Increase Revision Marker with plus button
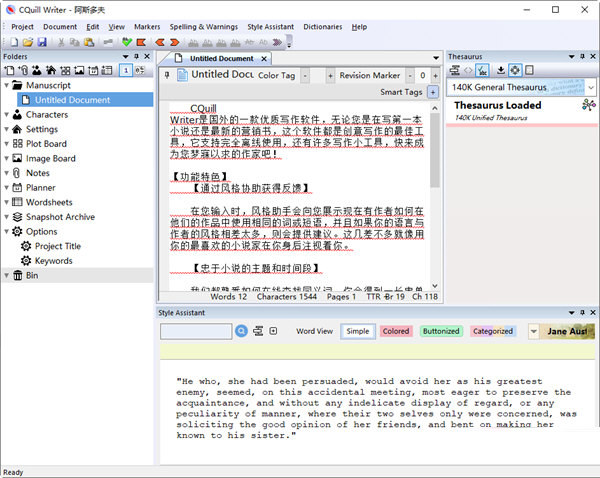The width and height of the screenshot is (600, 478). pos(435,75)
